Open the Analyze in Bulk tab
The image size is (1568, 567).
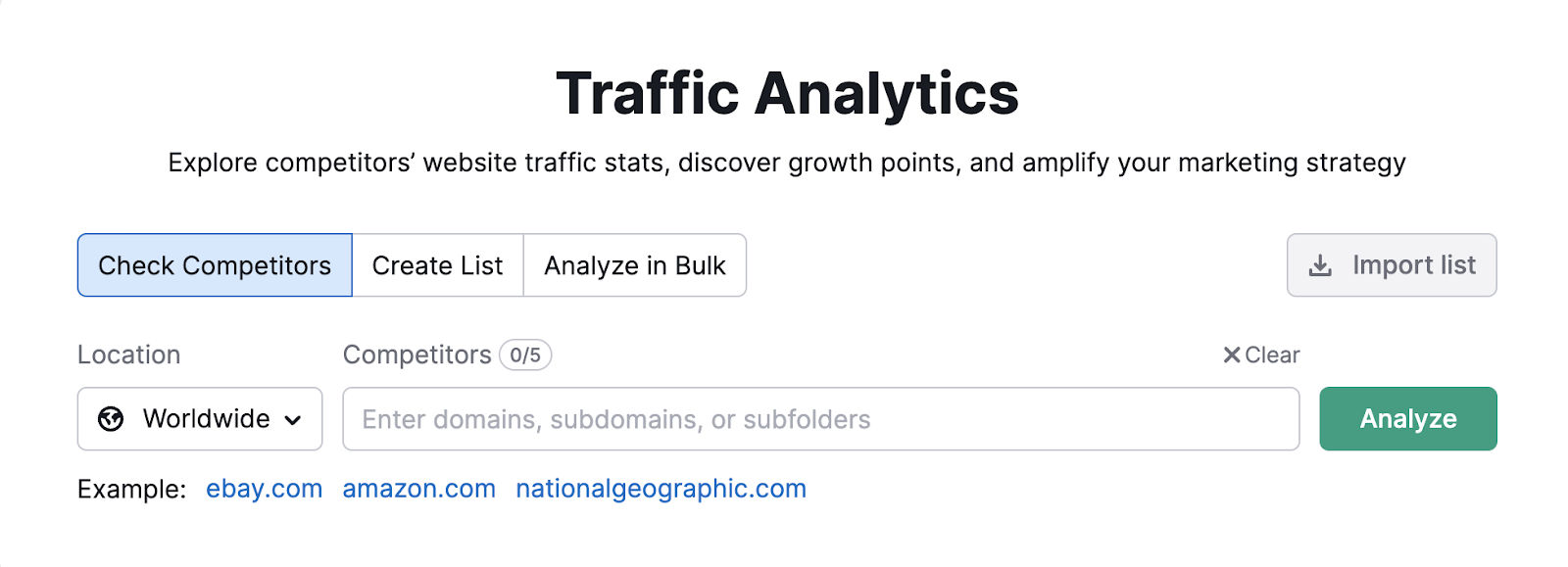click(635, 265)
